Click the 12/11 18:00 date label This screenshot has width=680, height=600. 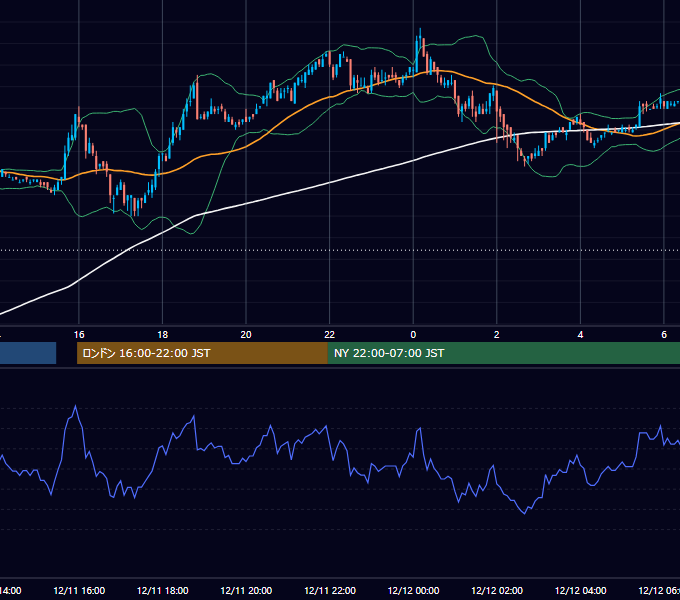click(x=163, y=591)
